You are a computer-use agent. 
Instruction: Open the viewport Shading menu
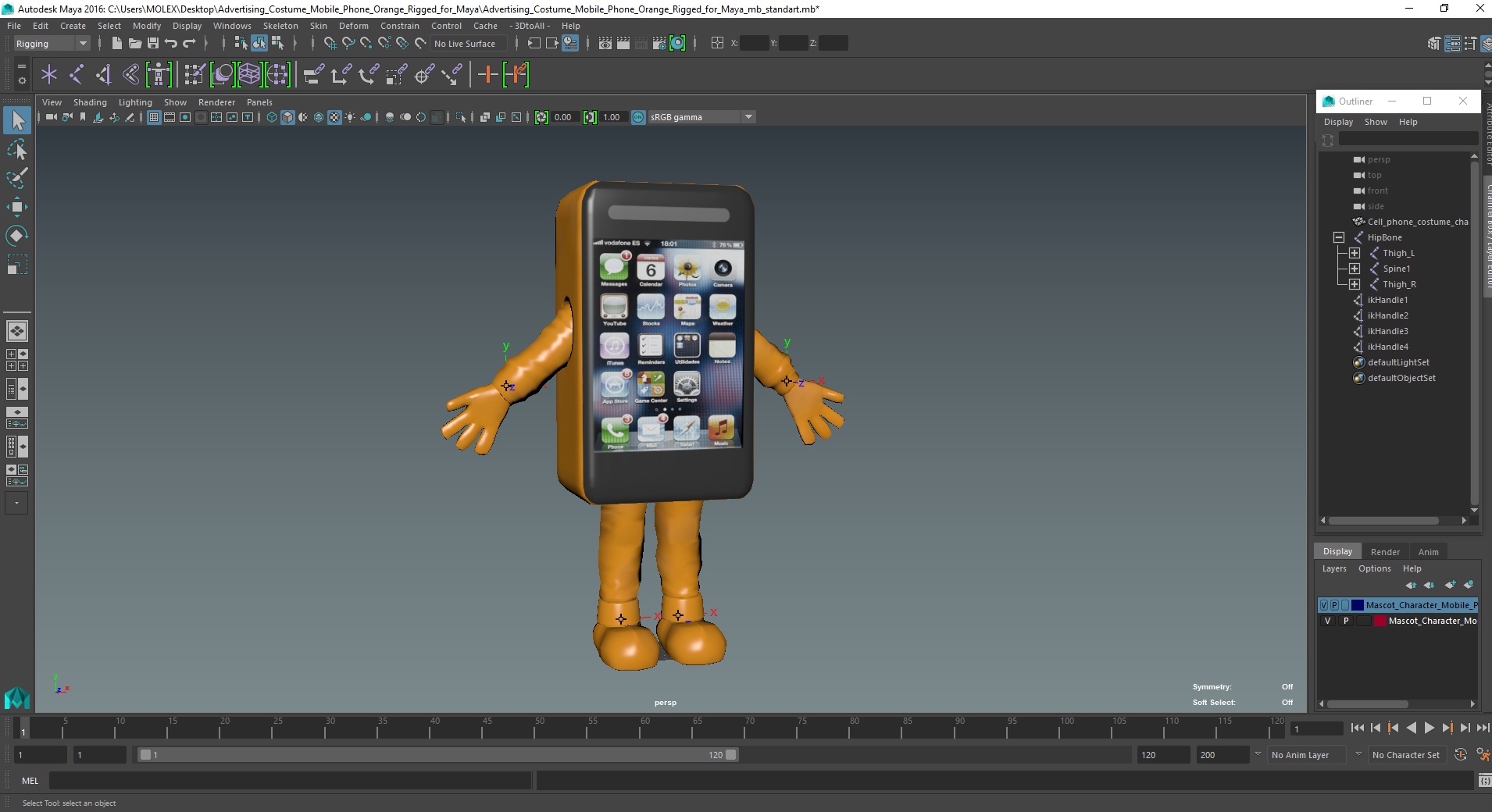coord(90,102)
